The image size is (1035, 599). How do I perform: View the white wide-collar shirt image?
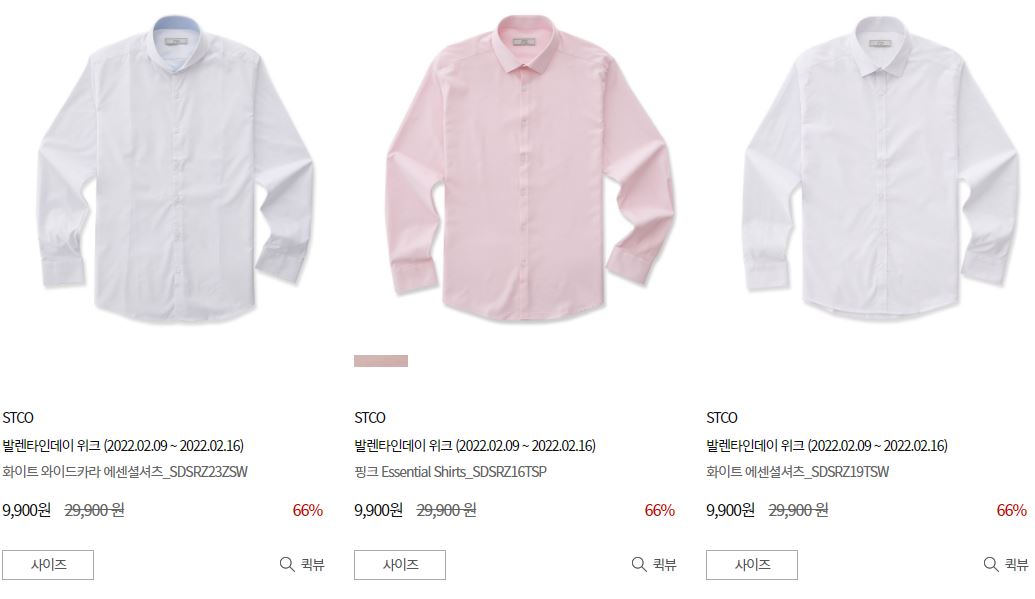coord(175,168)
